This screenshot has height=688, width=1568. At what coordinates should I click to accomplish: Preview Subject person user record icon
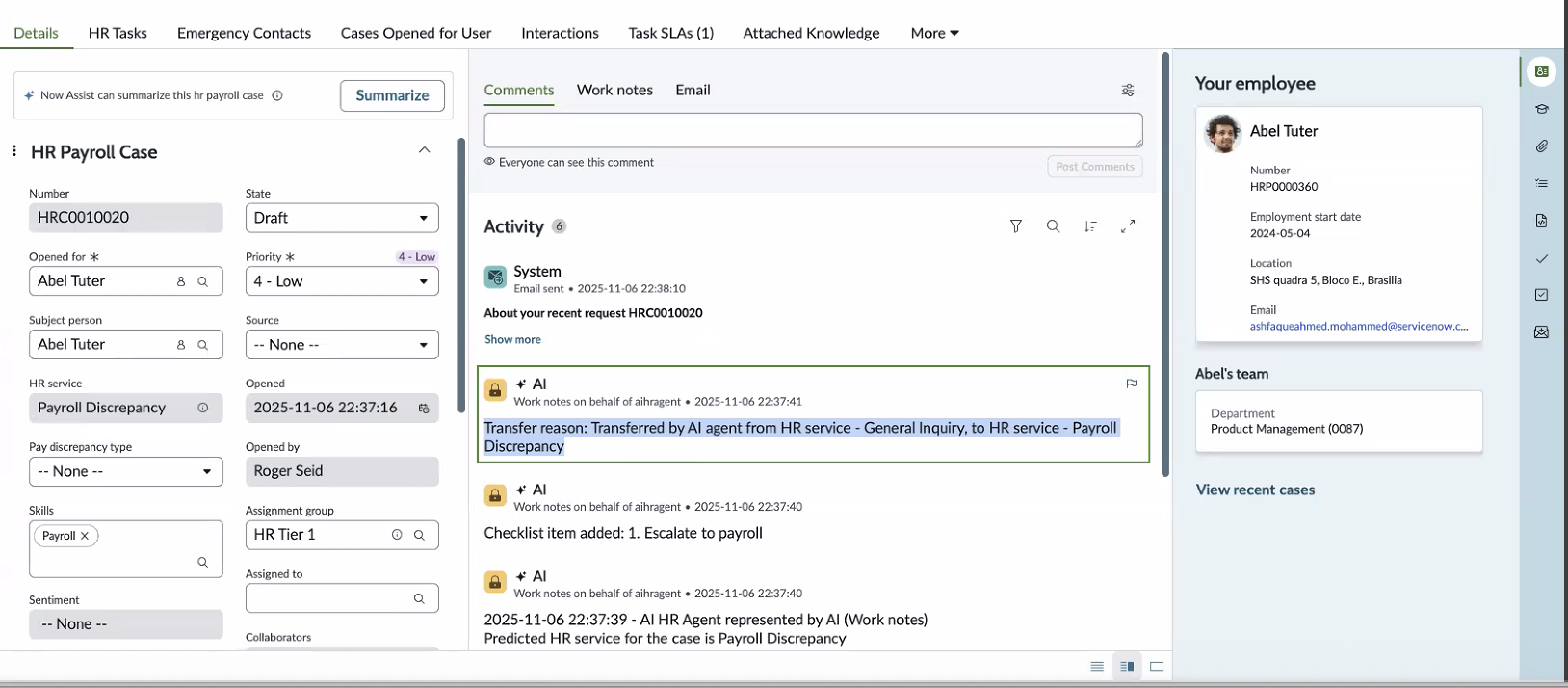click(x=181, y=345)
